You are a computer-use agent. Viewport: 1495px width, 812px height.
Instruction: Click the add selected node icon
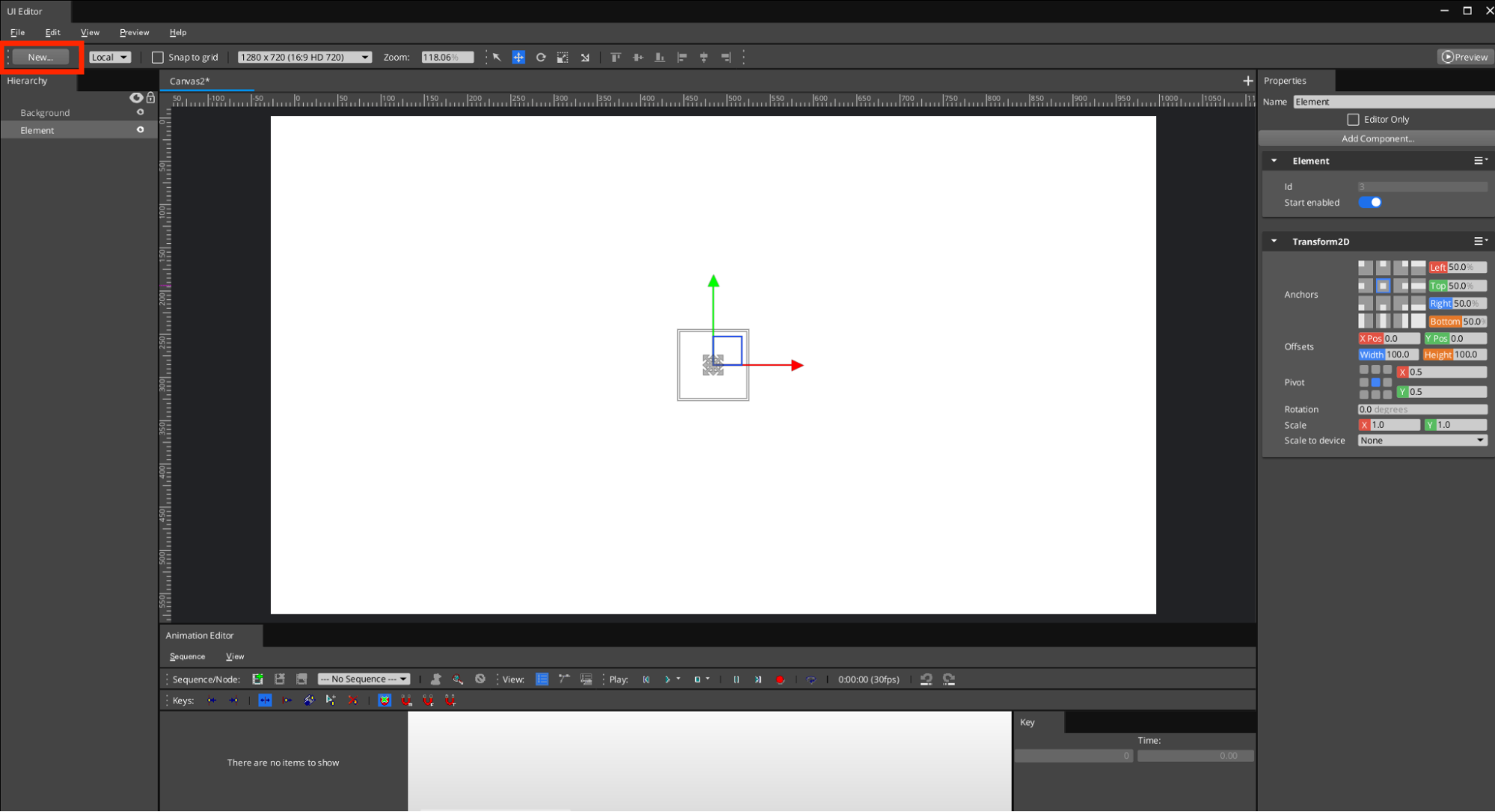pos(436,679)
